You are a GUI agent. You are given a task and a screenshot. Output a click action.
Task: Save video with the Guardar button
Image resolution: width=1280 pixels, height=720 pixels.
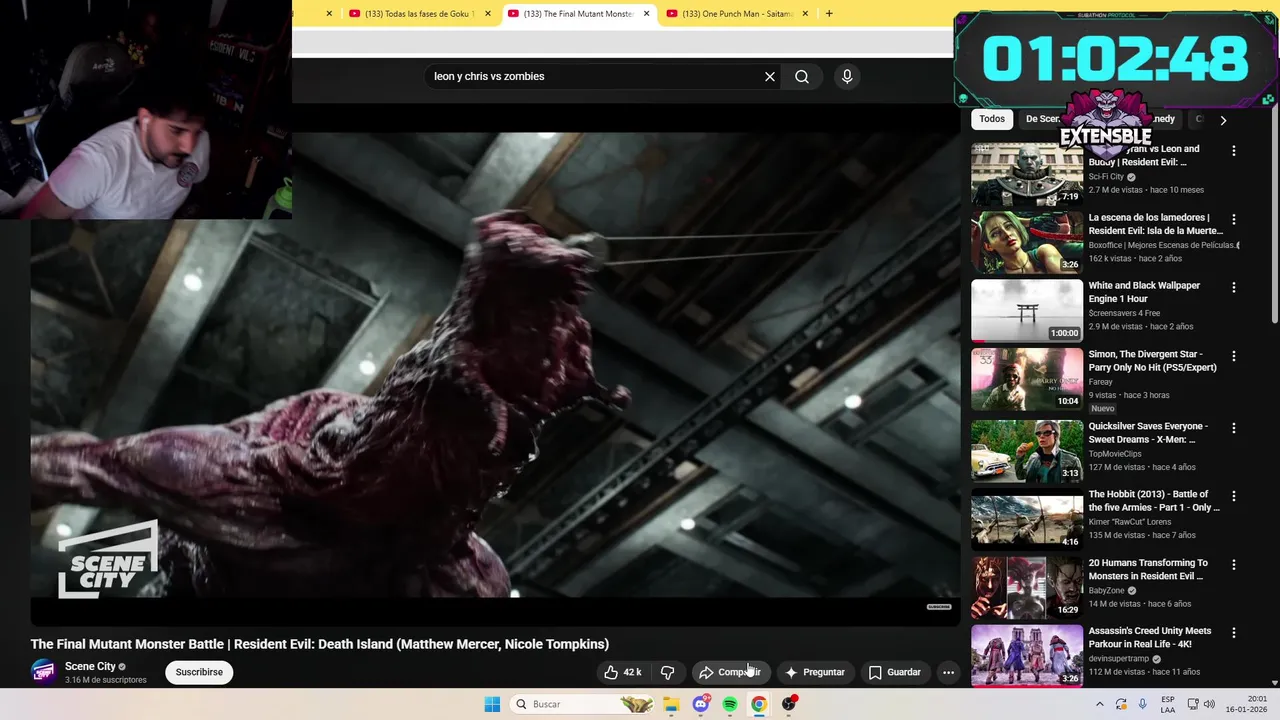895,672
